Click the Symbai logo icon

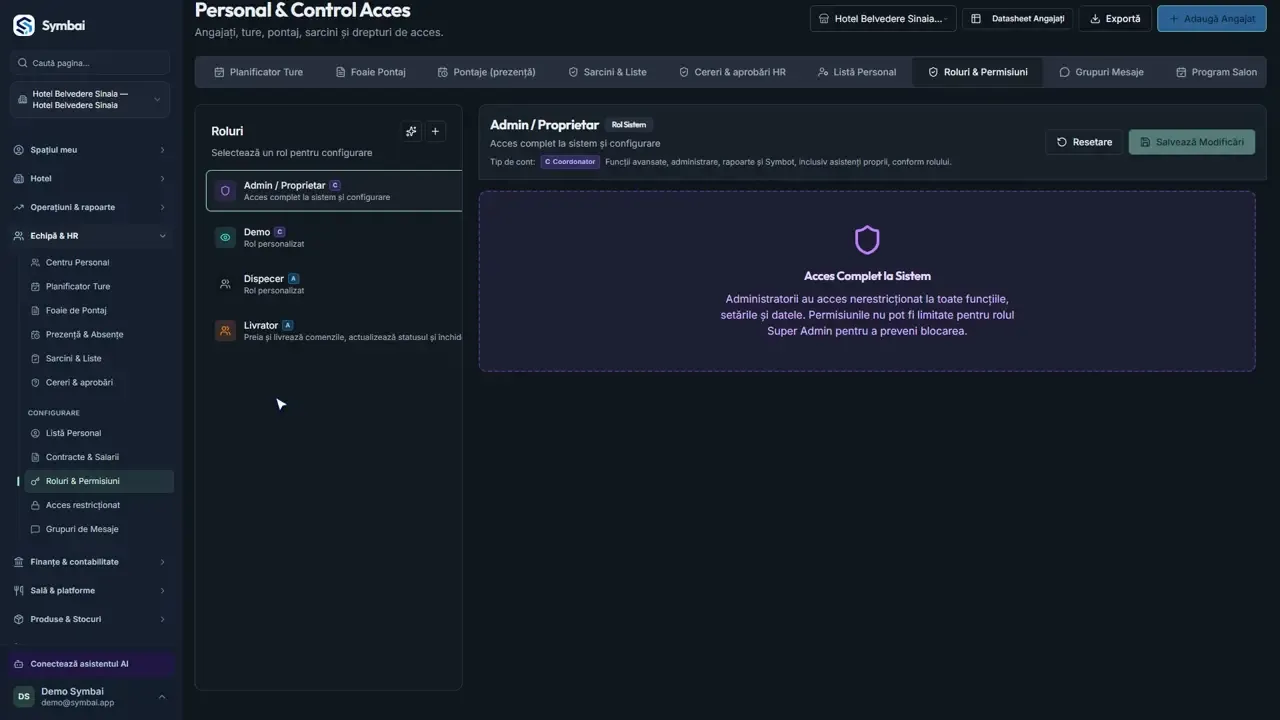[23, 25]
